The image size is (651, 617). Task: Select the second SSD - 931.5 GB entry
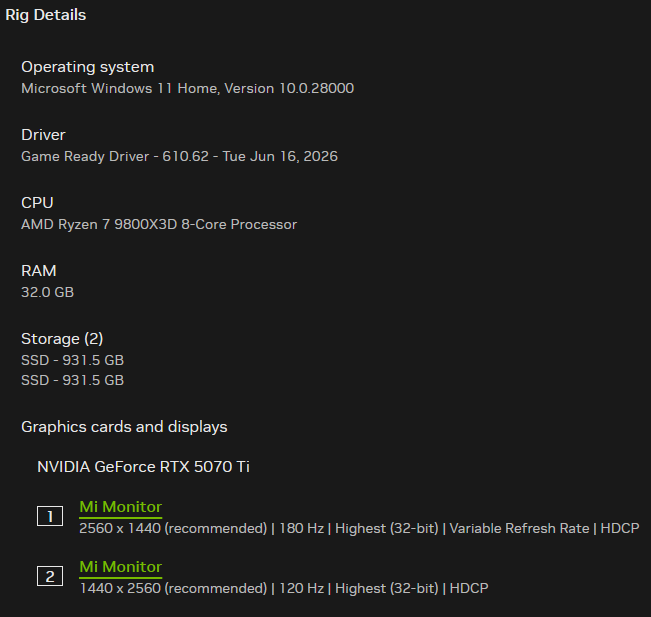(73, 380)
